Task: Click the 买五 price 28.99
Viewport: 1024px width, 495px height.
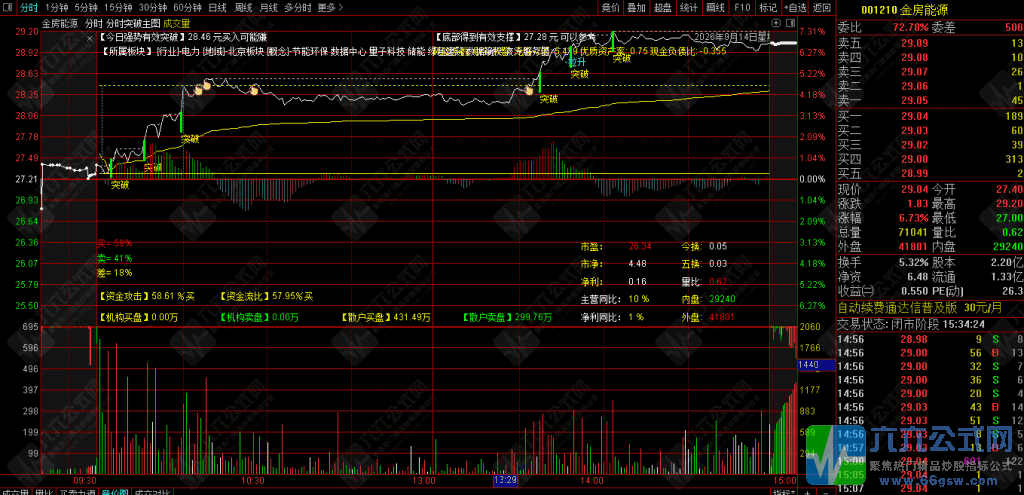Action: point(914,173)
